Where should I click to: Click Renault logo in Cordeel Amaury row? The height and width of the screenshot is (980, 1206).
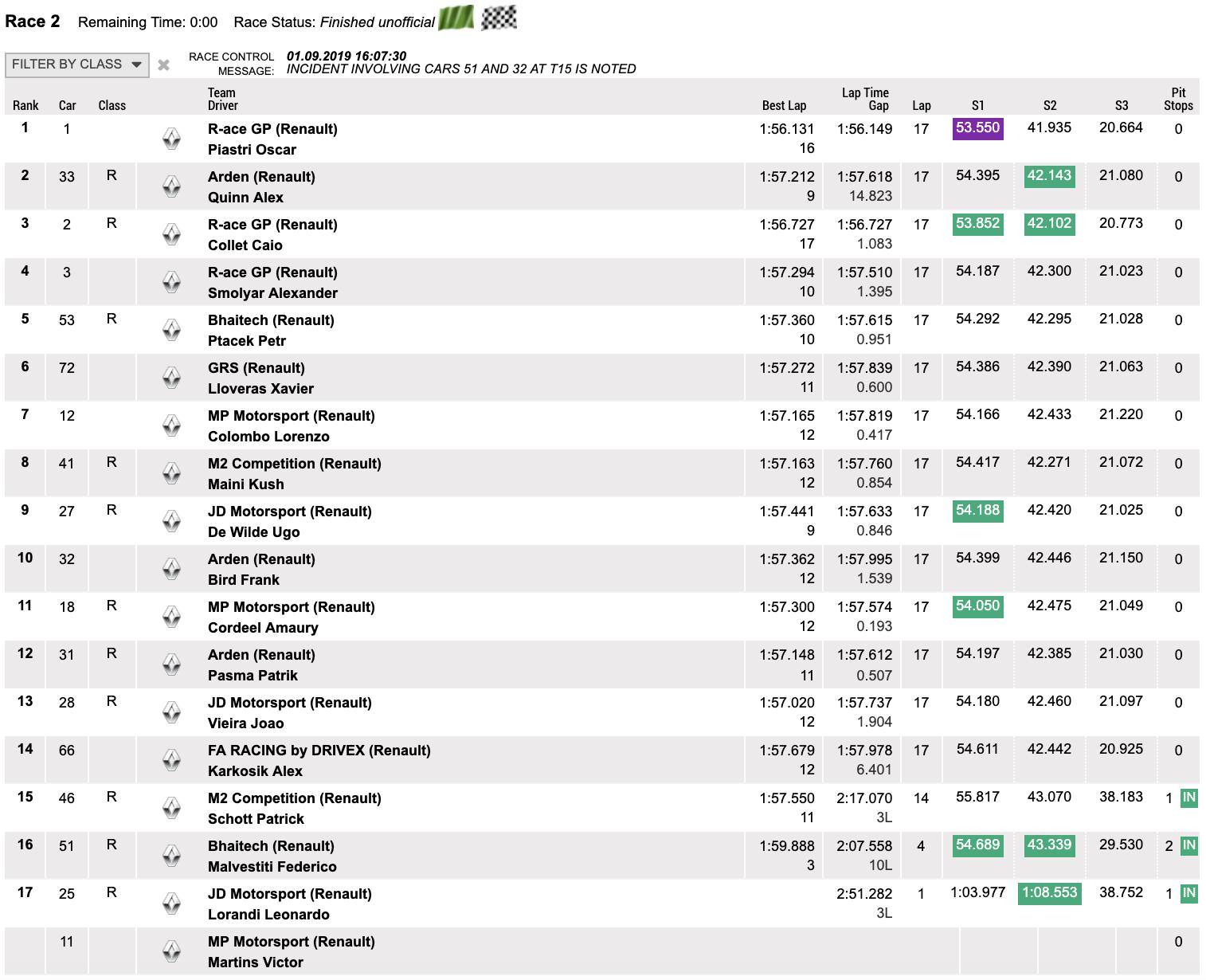pos(171,617)
